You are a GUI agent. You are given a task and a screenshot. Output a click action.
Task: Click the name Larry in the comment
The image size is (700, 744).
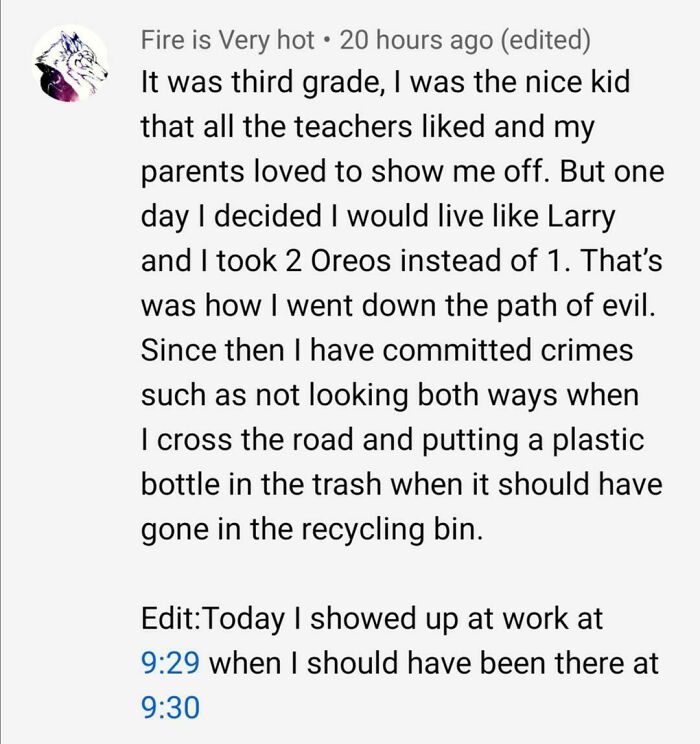pyautogui.click(x=581, y=217)
